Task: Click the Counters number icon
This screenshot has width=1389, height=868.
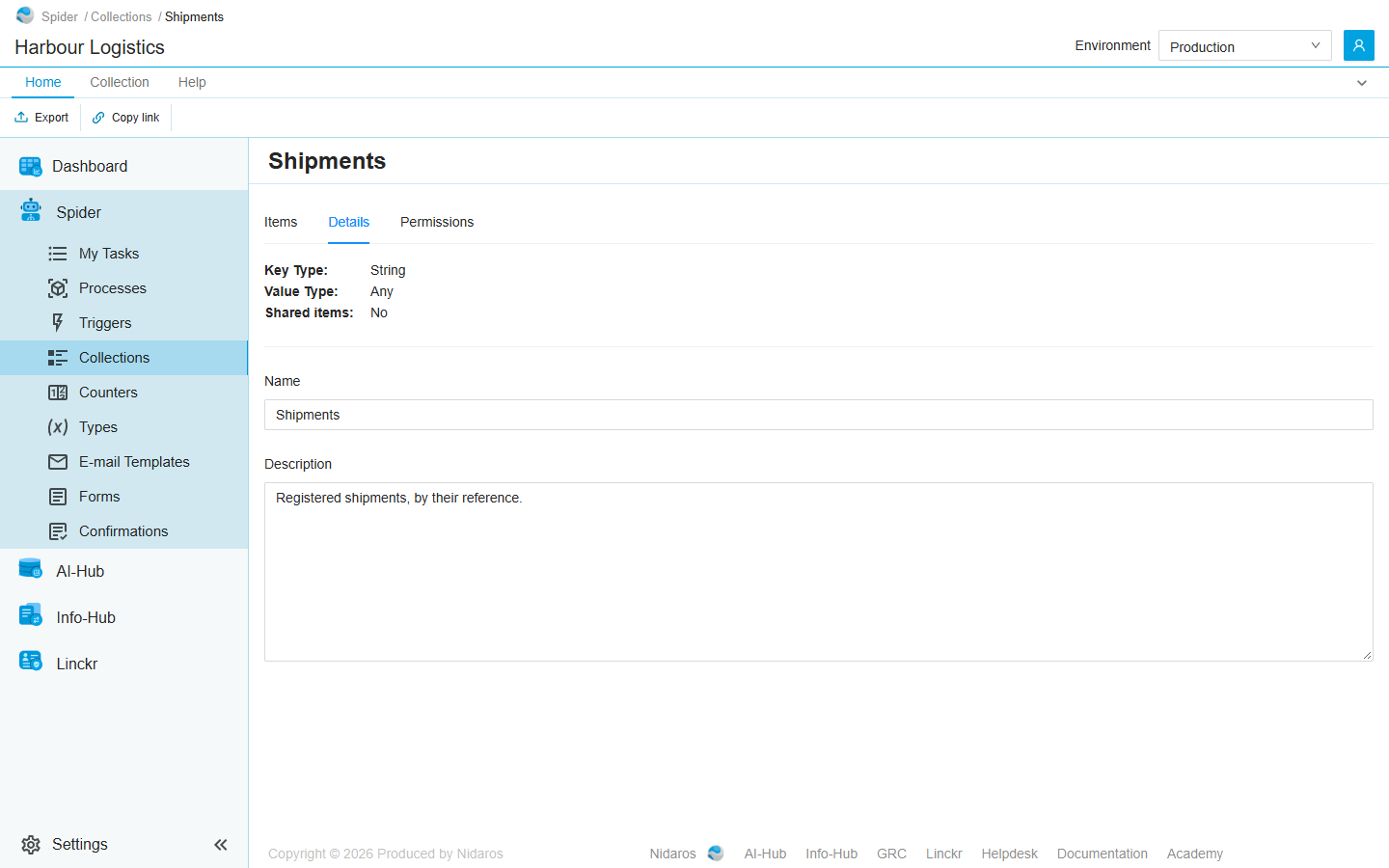Action: click(x=58, y=393)
